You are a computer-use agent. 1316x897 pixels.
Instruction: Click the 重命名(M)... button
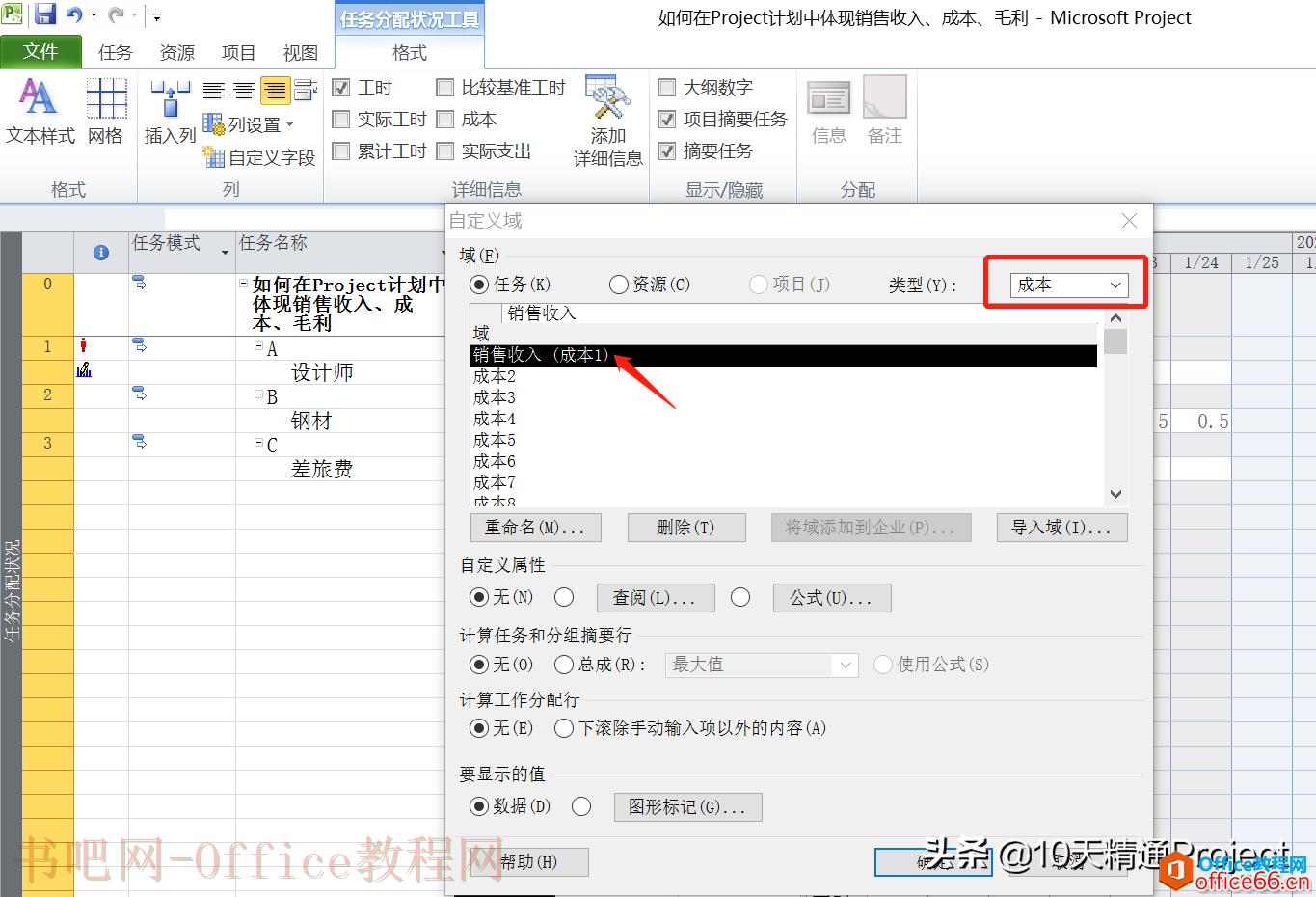point(535,528)
